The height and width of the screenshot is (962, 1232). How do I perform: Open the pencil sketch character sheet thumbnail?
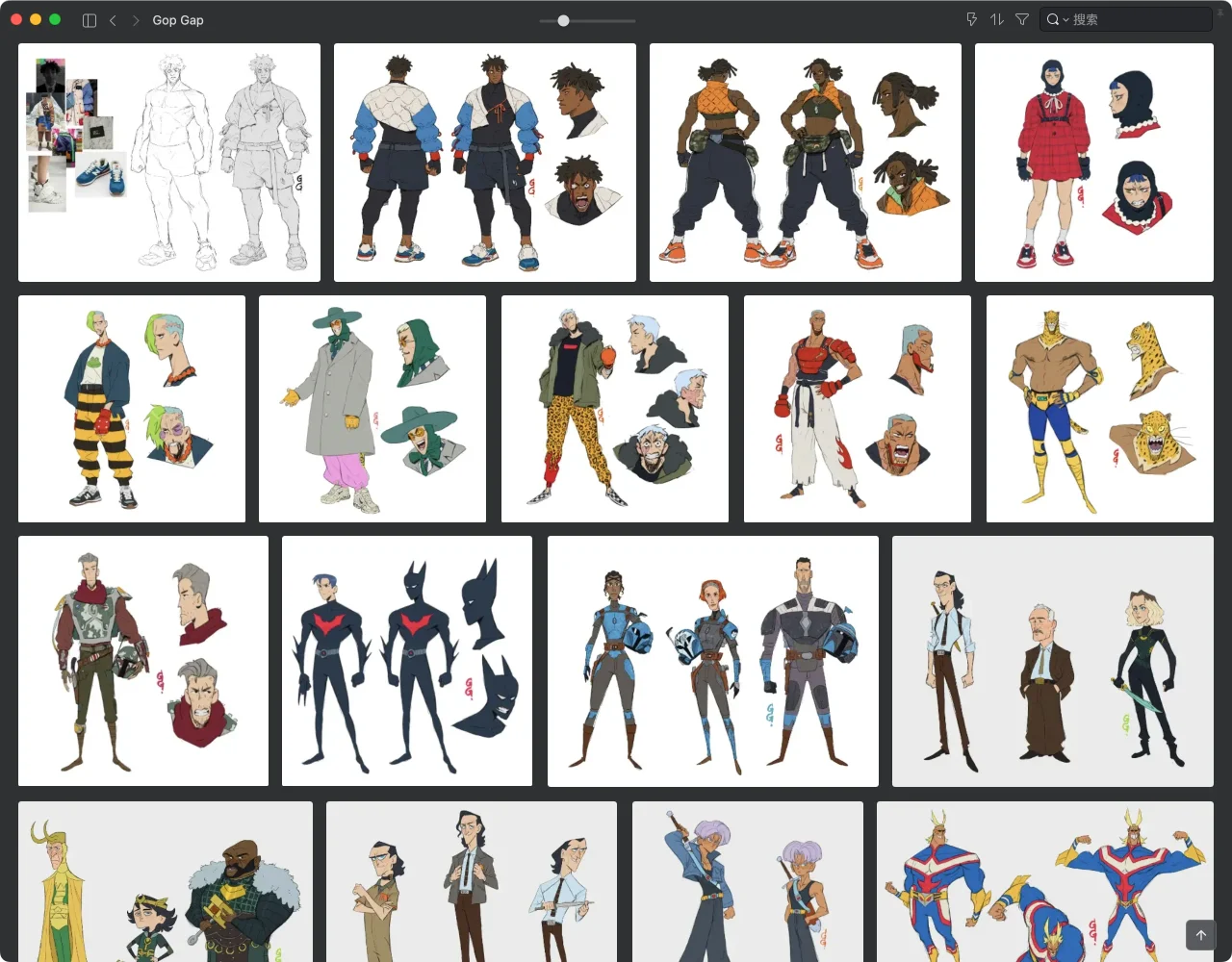169,163
